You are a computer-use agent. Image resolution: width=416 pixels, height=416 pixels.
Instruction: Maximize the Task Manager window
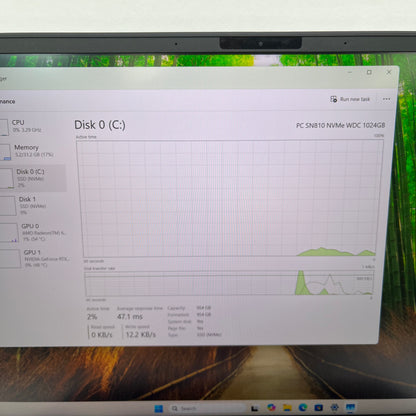[369, 72]
